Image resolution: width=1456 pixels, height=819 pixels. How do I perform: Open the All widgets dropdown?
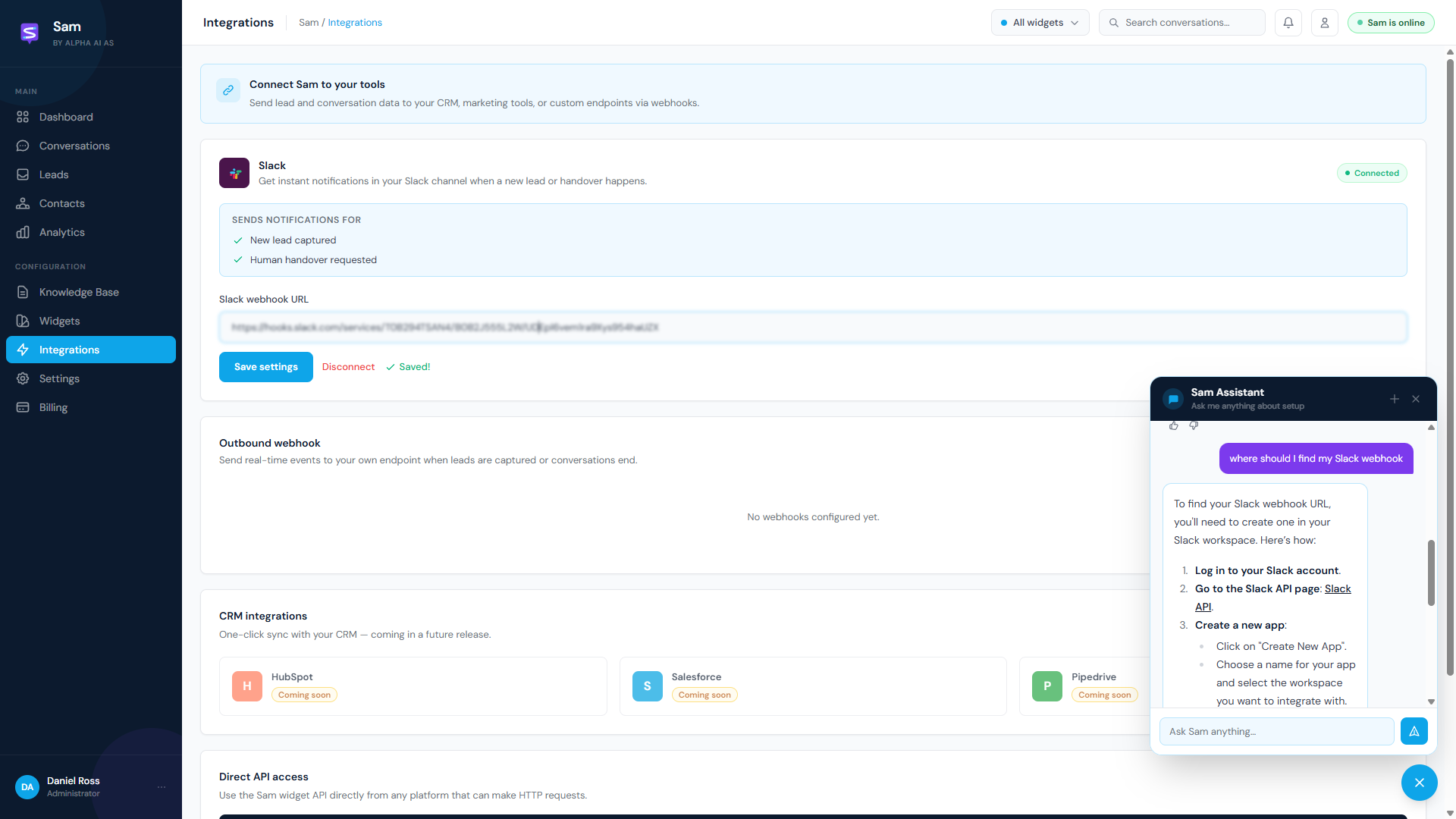tap(1040, 23)
